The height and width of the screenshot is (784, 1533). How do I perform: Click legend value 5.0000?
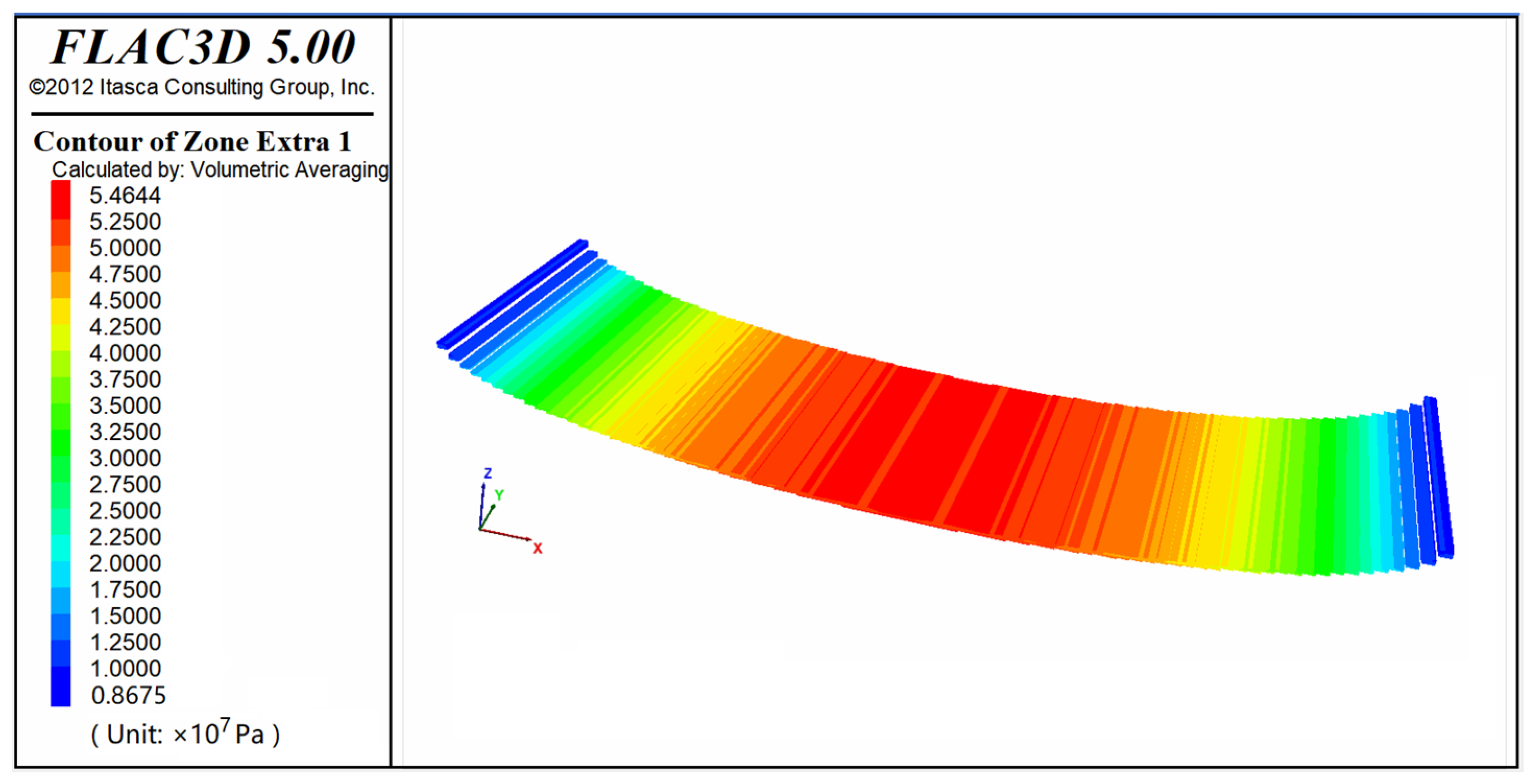click(x=125, y=248)
